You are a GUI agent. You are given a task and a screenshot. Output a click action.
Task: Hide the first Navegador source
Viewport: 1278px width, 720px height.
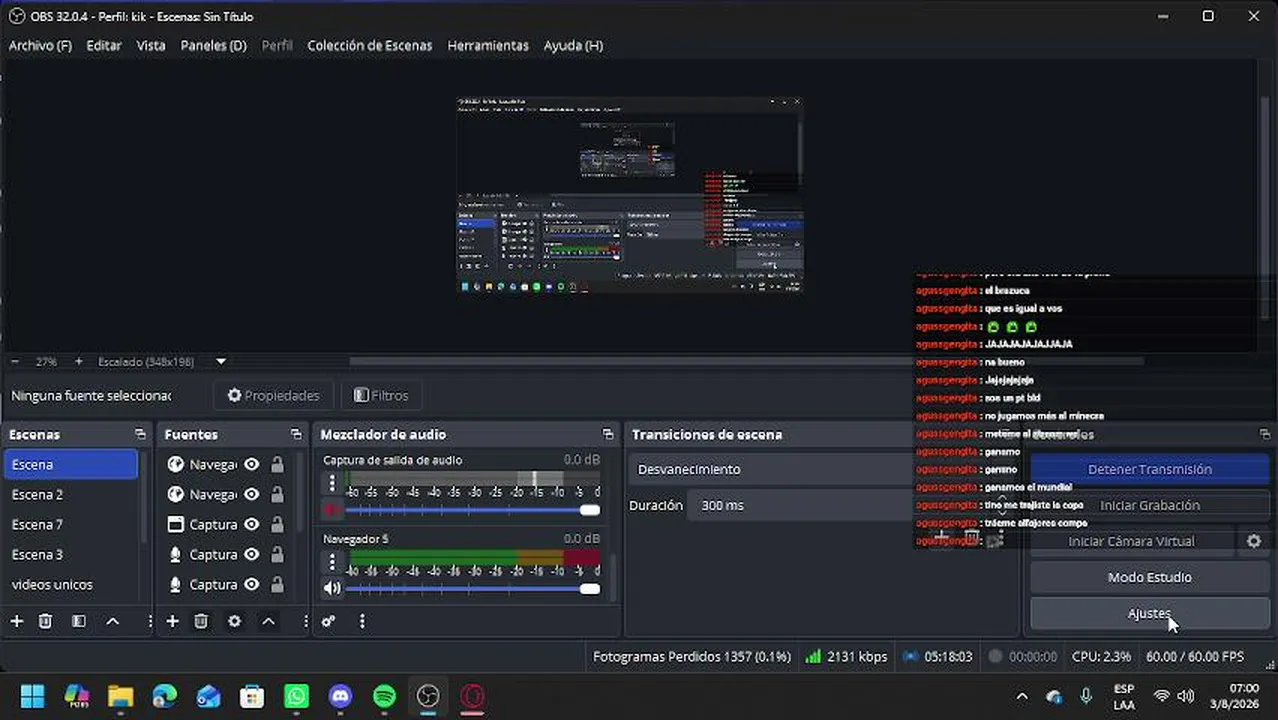(252, 464)
